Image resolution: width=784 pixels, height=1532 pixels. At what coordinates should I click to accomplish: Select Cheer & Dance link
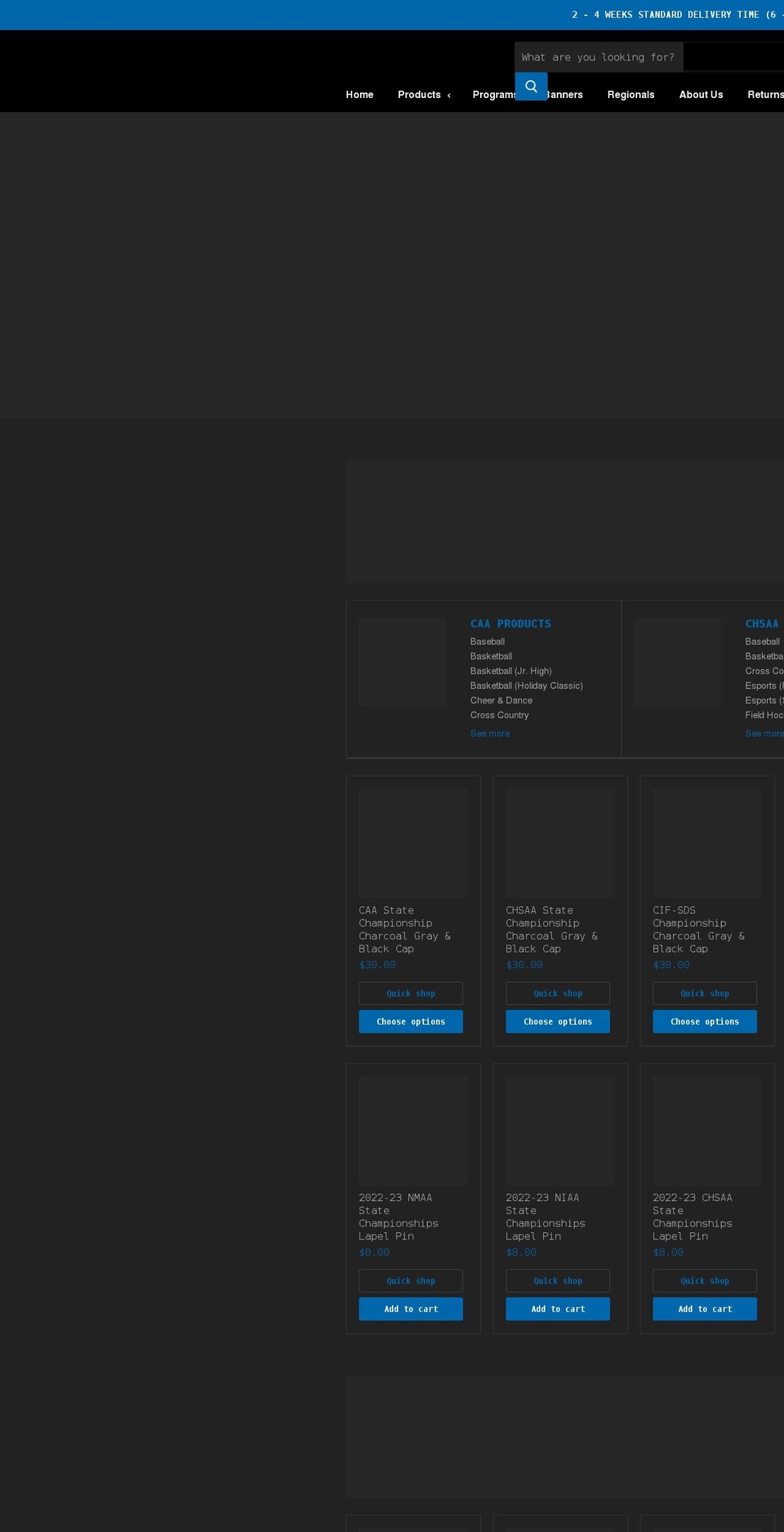[x=501, y=700]
